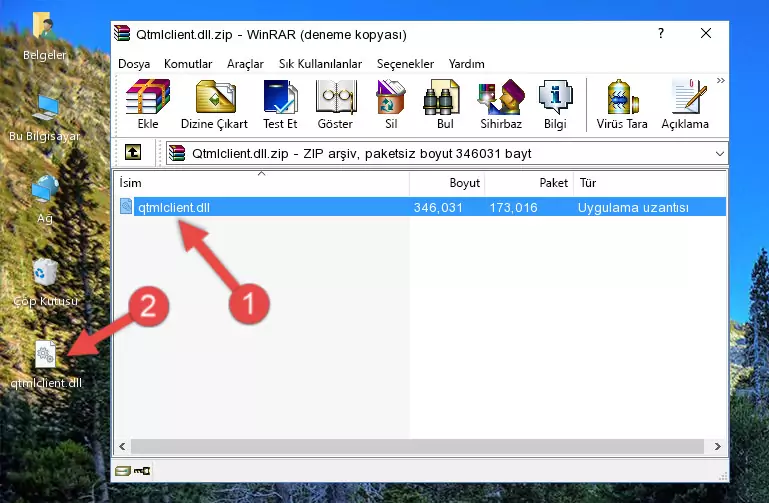769x503 pixels.
Task: Expand the archive path dropdown
Action: tap(719, 153)
